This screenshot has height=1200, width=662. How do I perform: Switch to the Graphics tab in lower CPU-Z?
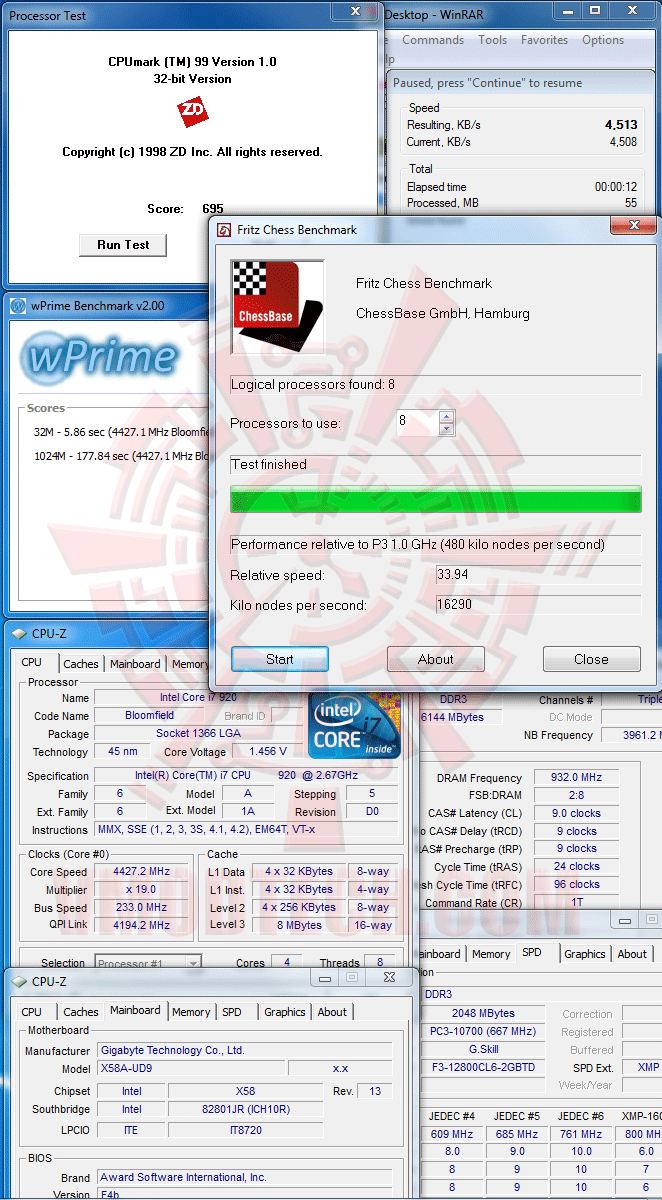[x=285, y=1012]
